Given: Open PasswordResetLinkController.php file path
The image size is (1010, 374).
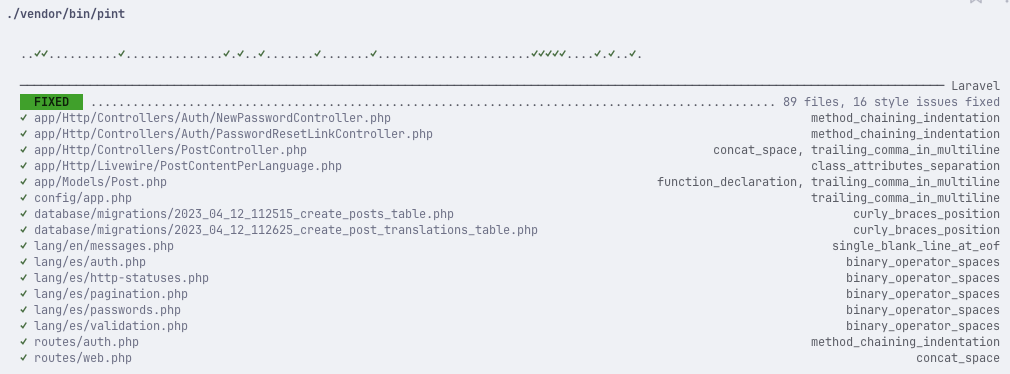Looking at the screenshot, I should point(233,134).
